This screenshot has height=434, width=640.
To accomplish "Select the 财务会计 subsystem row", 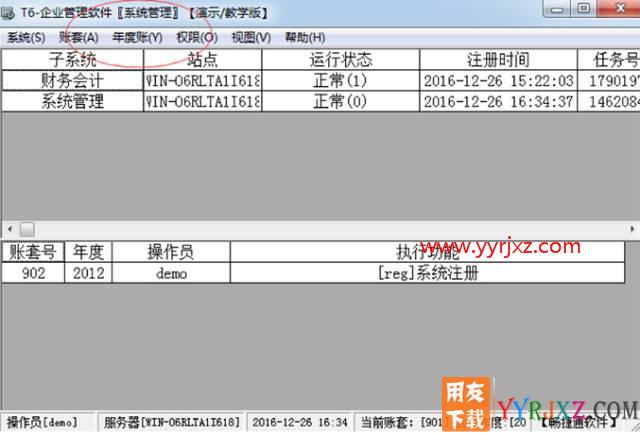I will point(72,80).
